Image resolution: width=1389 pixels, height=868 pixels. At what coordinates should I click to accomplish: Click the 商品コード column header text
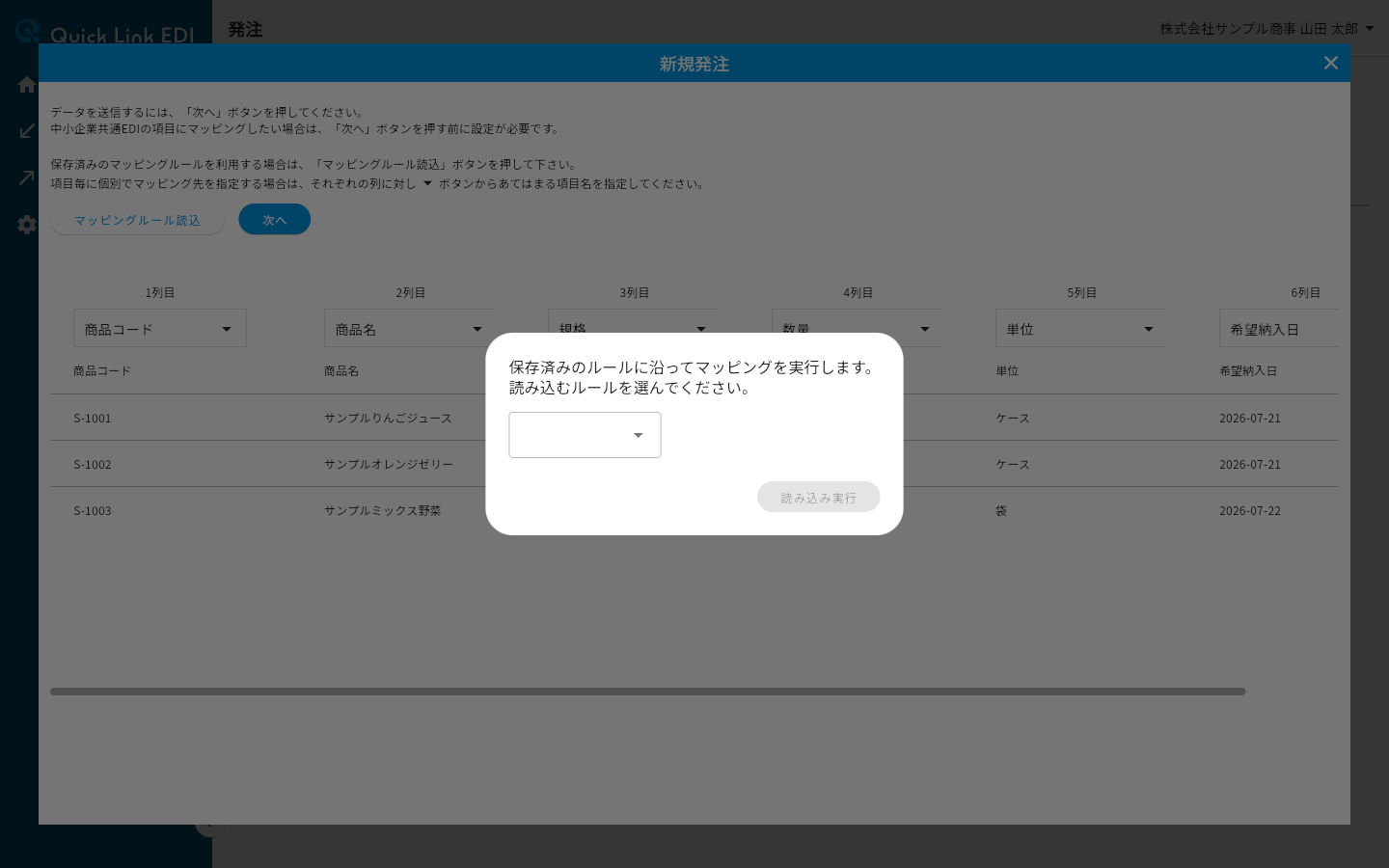[x=101, y=370]
